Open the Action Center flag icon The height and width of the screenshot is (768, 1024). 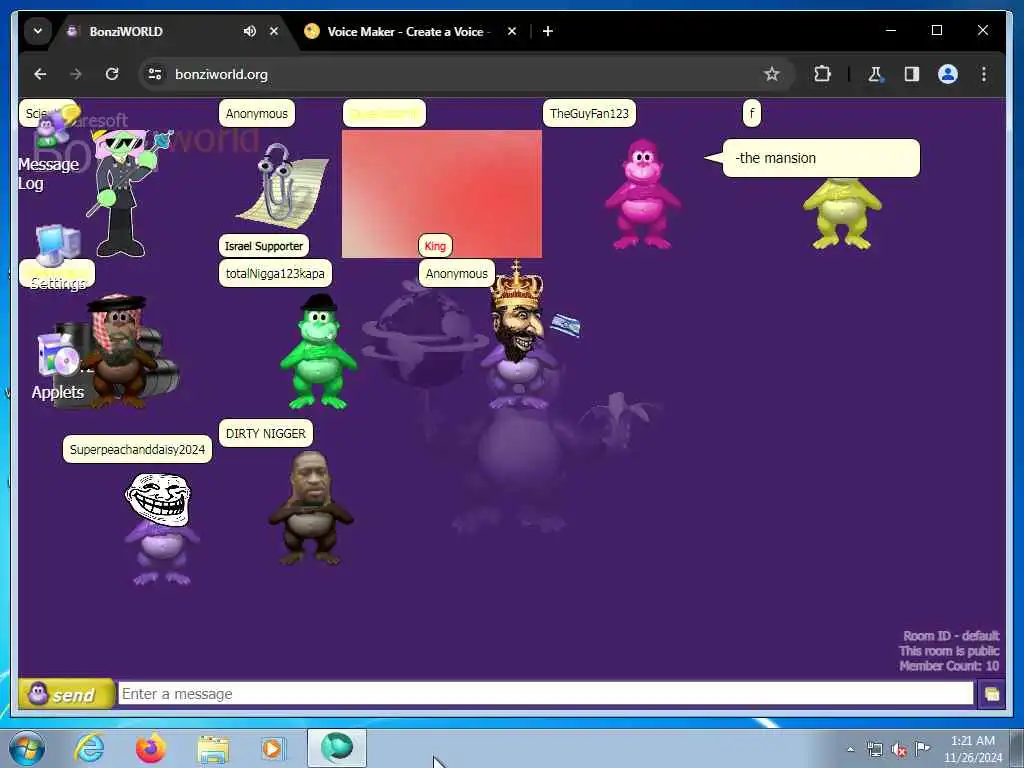tap(922, 748)
